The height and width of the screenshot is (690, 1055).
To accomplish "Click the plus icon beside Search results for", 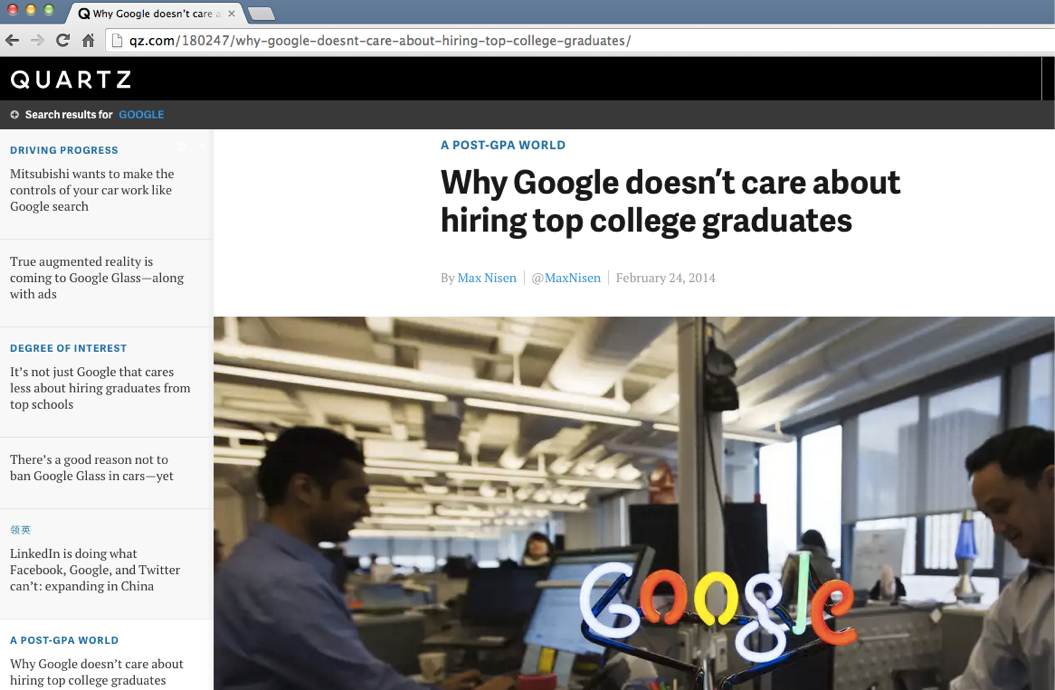I will coord(14,115).
